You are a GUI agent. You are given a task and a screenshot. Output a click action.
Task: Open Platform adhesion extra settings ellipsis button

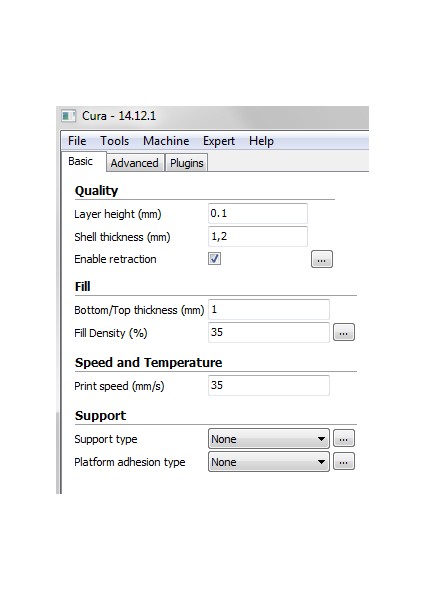click(344, 461)
